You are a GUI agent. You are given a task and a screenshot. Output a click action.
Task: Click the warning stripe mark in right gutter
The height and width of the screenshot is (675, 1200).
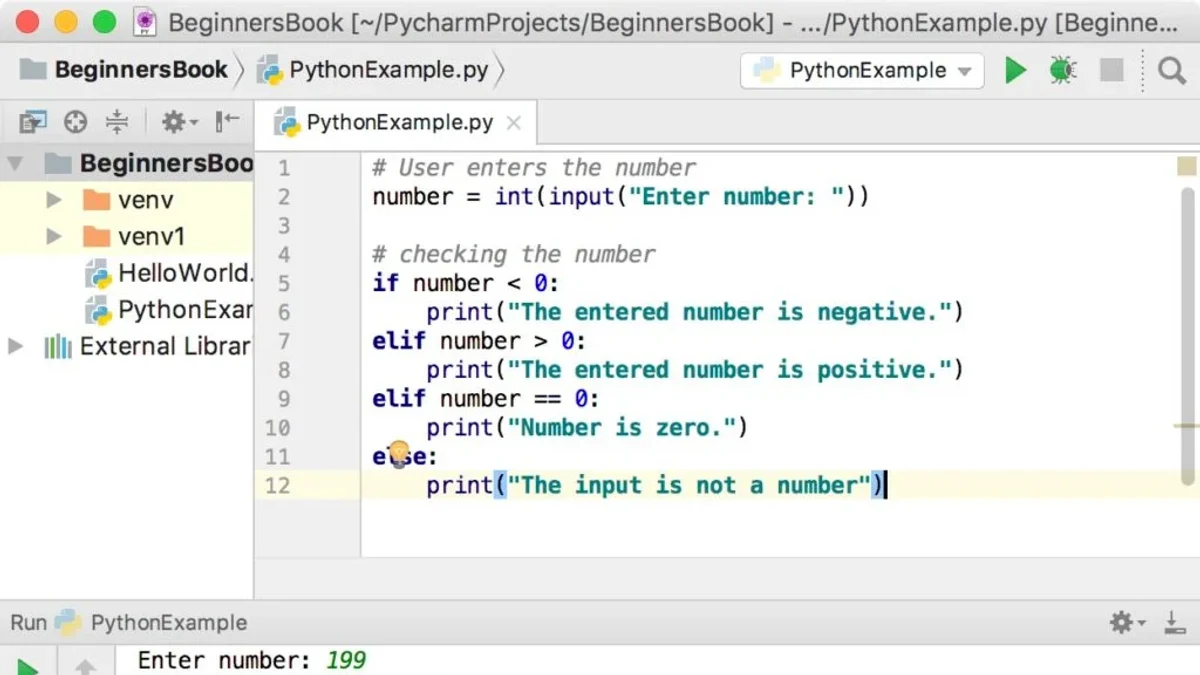coord(1186,425)
